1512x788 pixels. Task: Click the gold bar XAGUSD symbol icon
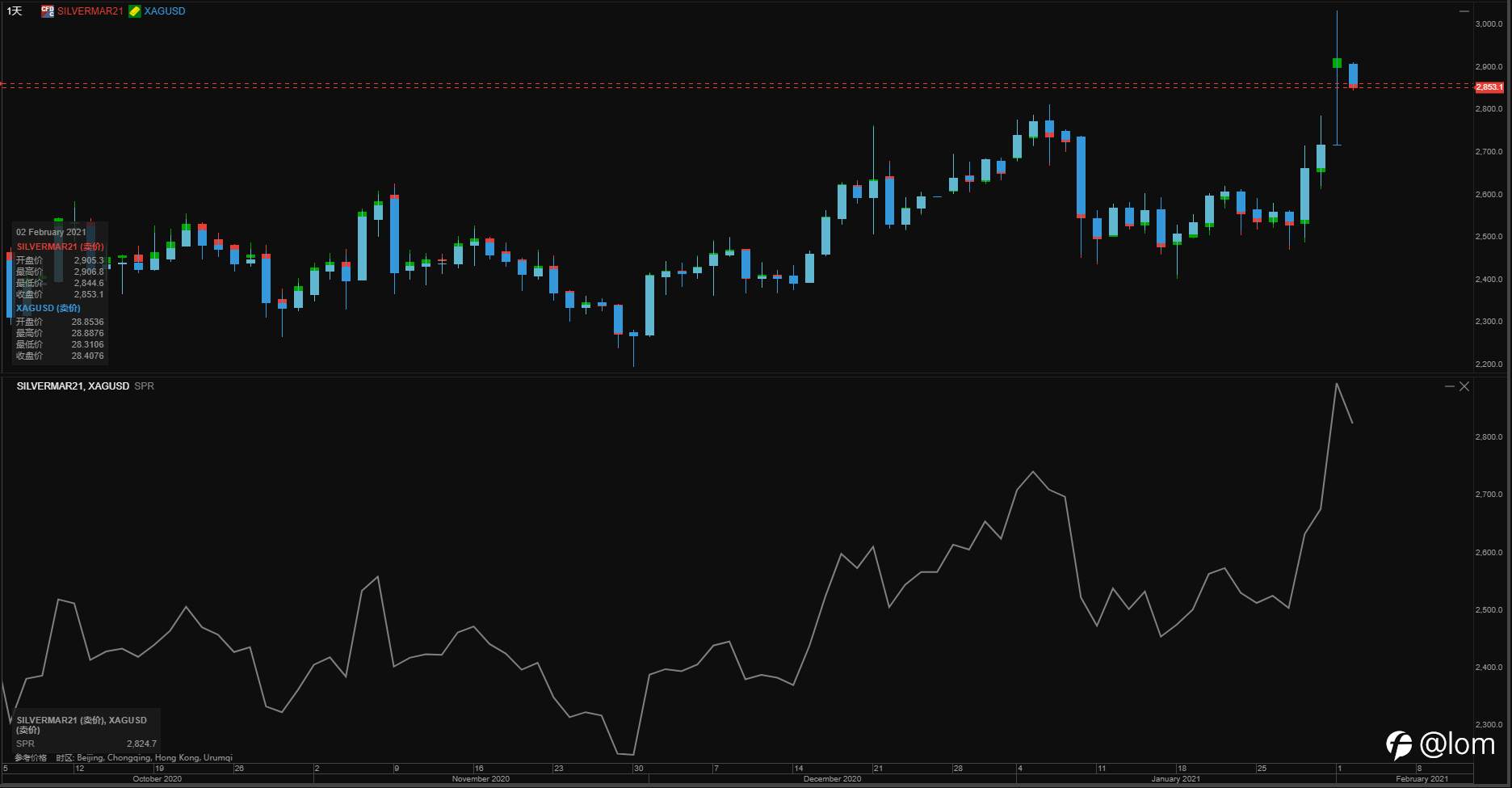tap(135, 11)
